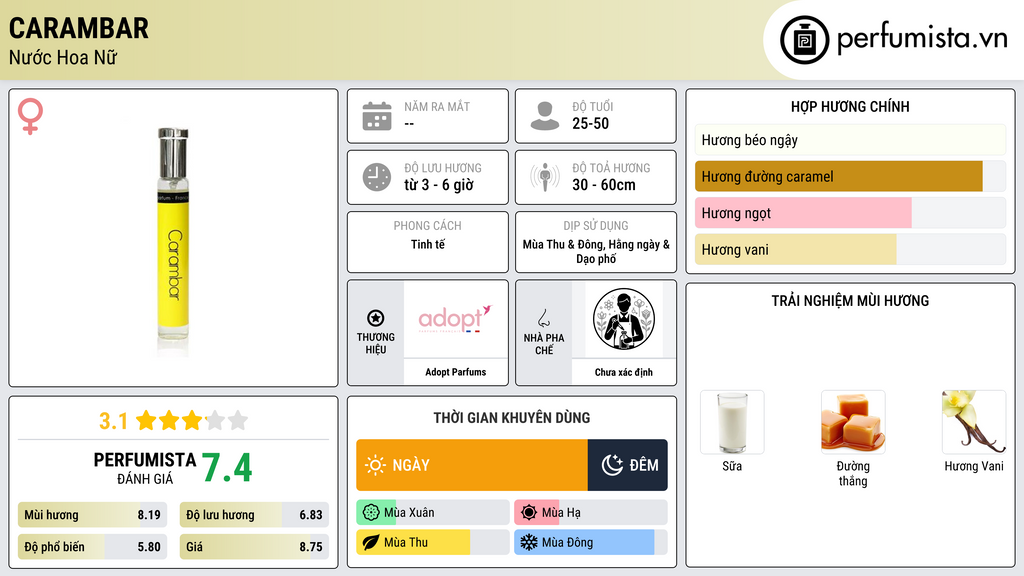Click the Nước Hoa Nữ subtitle
This screenshot has width=1024, height=576.
click(x=63, y=57)
